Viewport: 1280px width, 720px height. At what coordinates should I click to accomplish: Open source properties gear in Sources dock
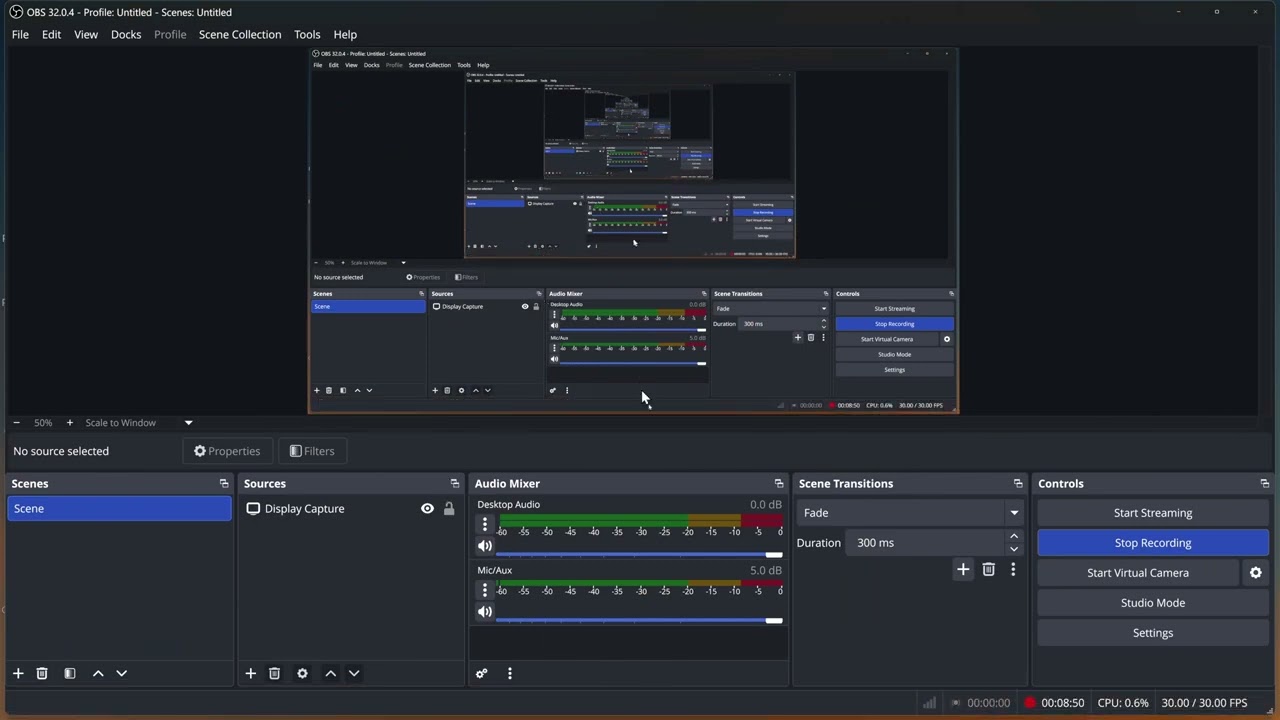pyautogui.click(x=303, y=673)
